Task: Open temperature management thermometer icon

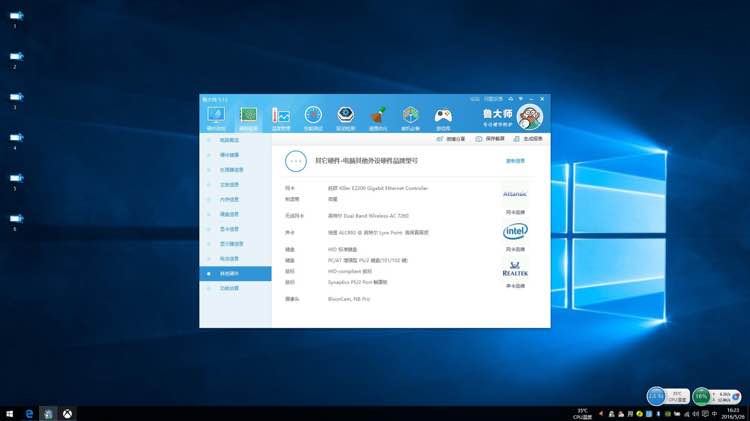Action: pyautogui.click(x=281, y=118)
